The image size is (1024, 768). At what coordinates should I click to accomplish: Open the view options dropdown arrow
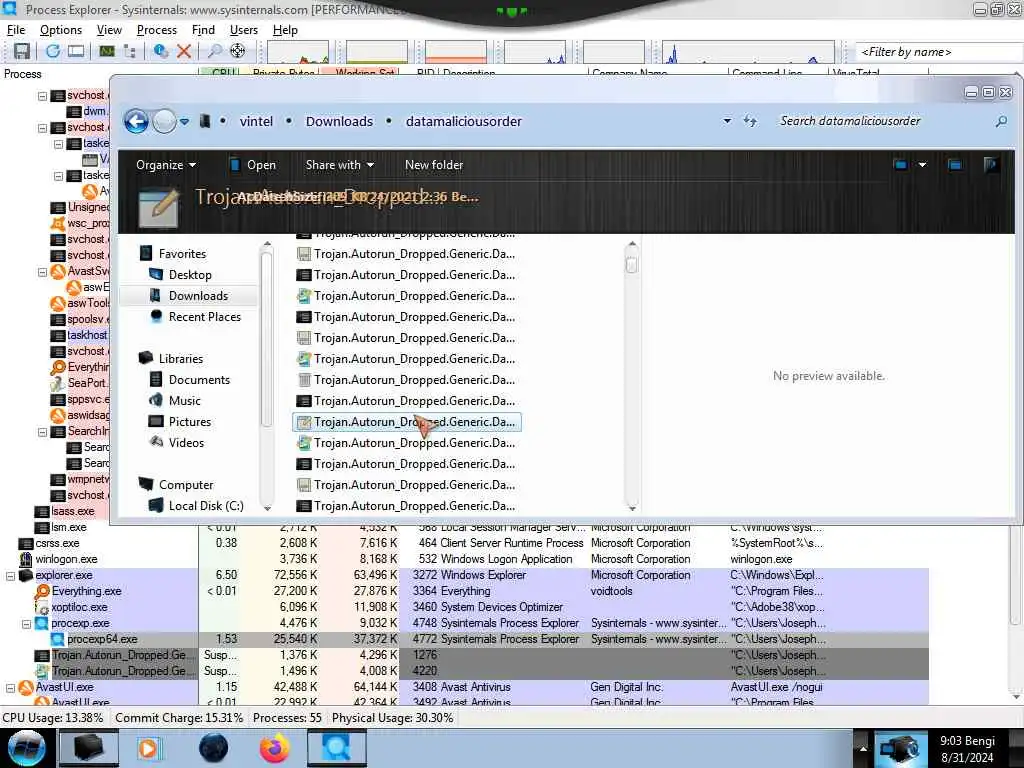point(922,165)
